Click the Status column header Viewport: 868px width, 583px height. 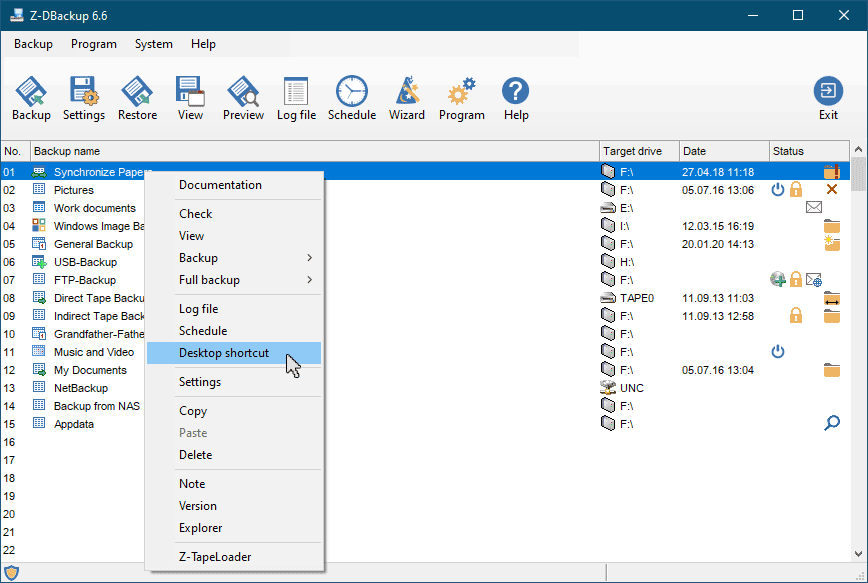pos(809,151)
